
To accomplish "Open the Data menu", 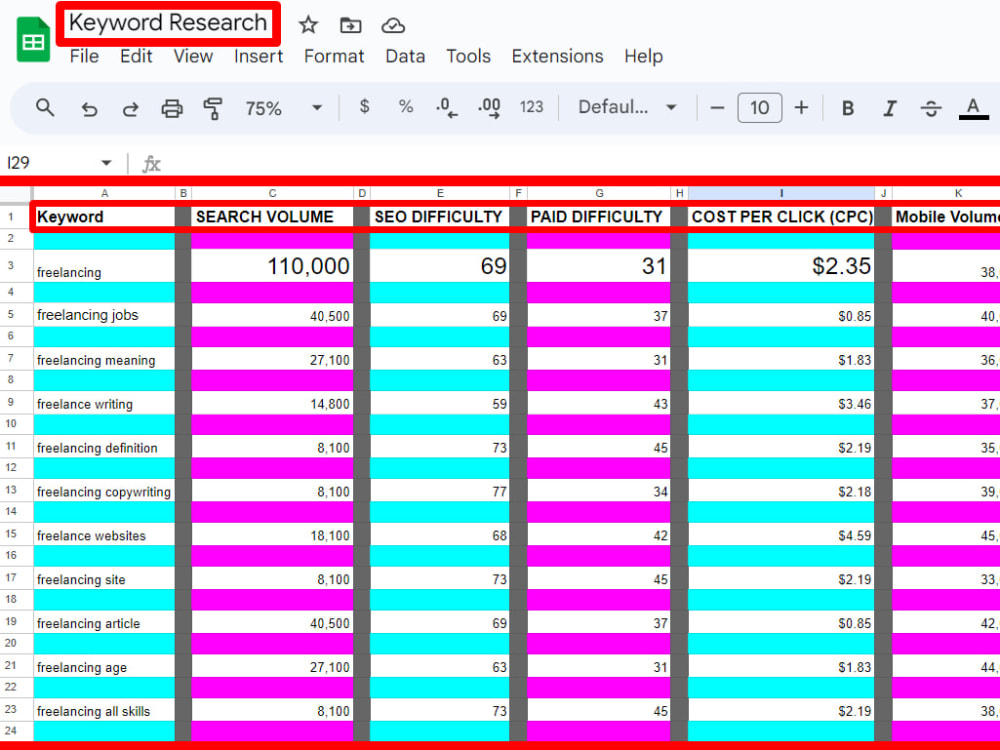I will [405, 56].
